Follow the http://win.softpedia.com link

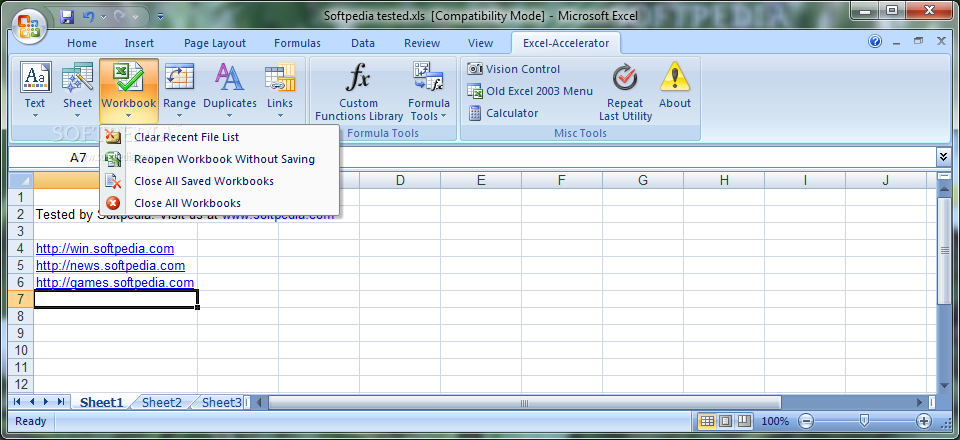click(105, 248)
